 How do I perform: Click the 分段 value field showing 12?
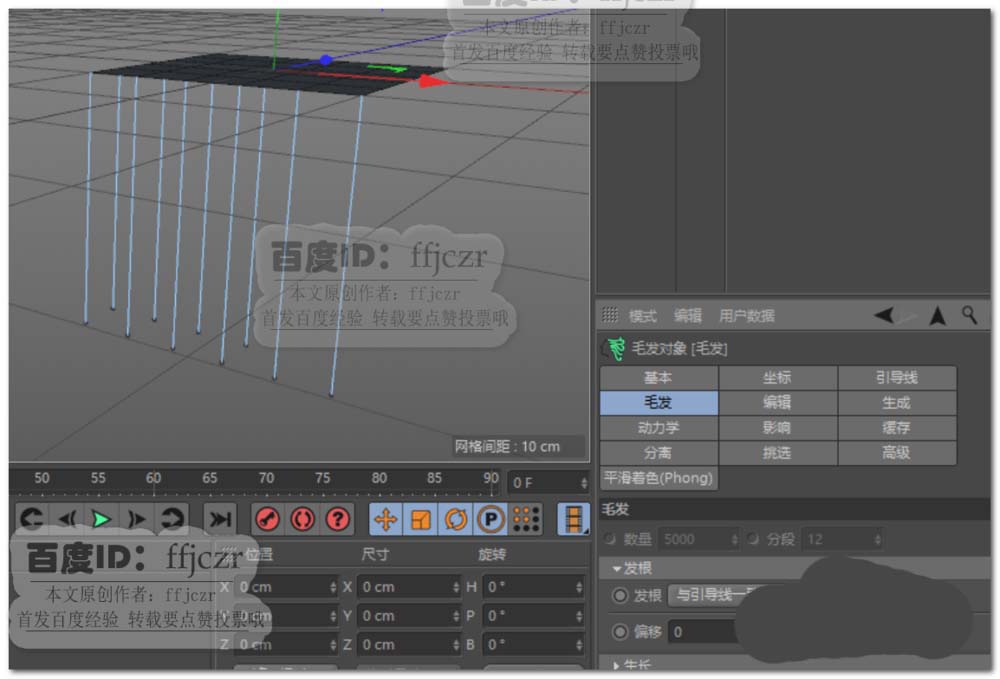(x=842, y=539)
